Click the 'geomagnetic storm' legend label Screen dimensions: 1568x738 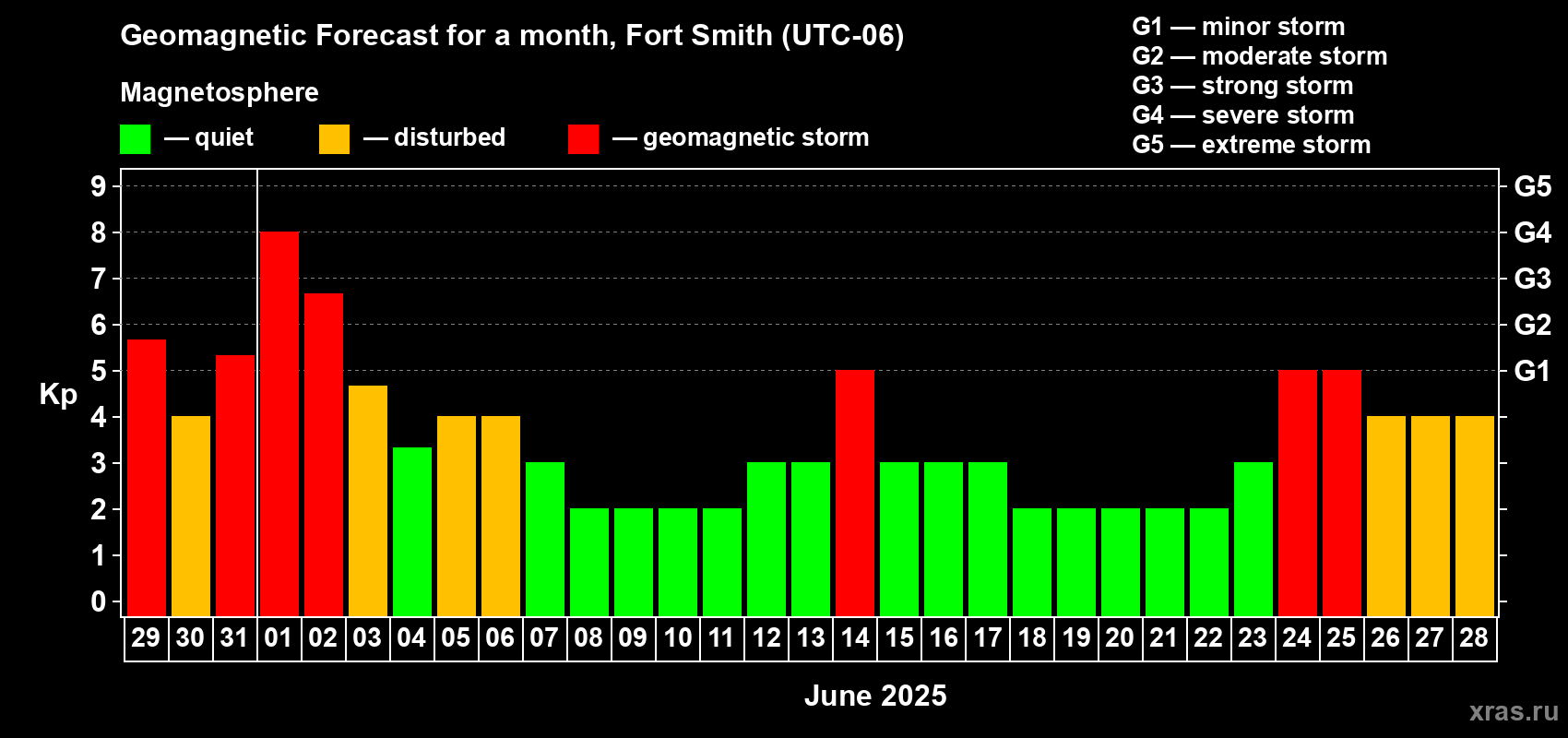(756, 138)
